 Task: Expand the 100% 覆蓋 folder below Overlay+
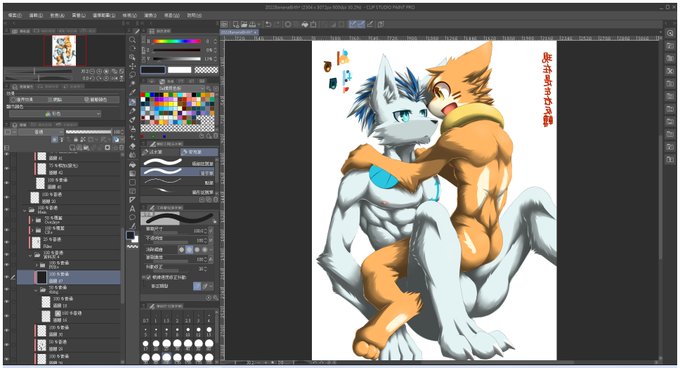click(x=33, y=230)
